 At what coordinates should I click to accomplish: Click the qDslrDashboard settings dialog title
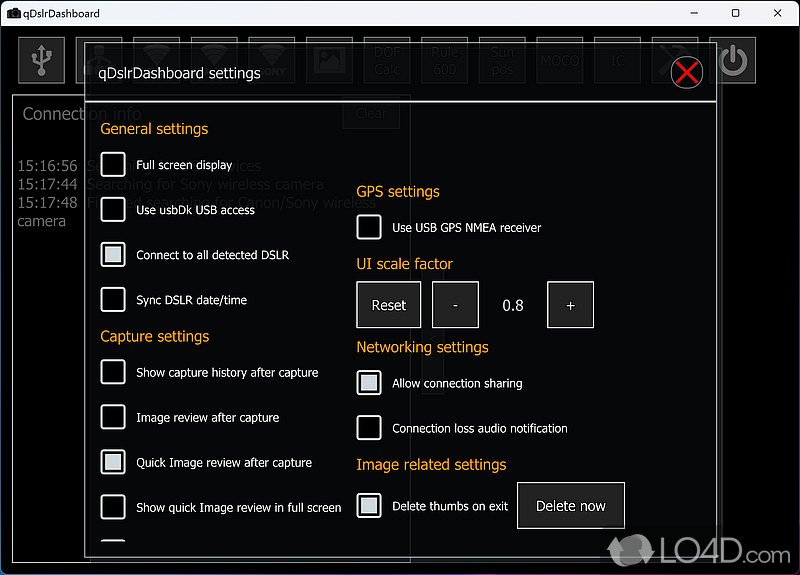[179, 73]
